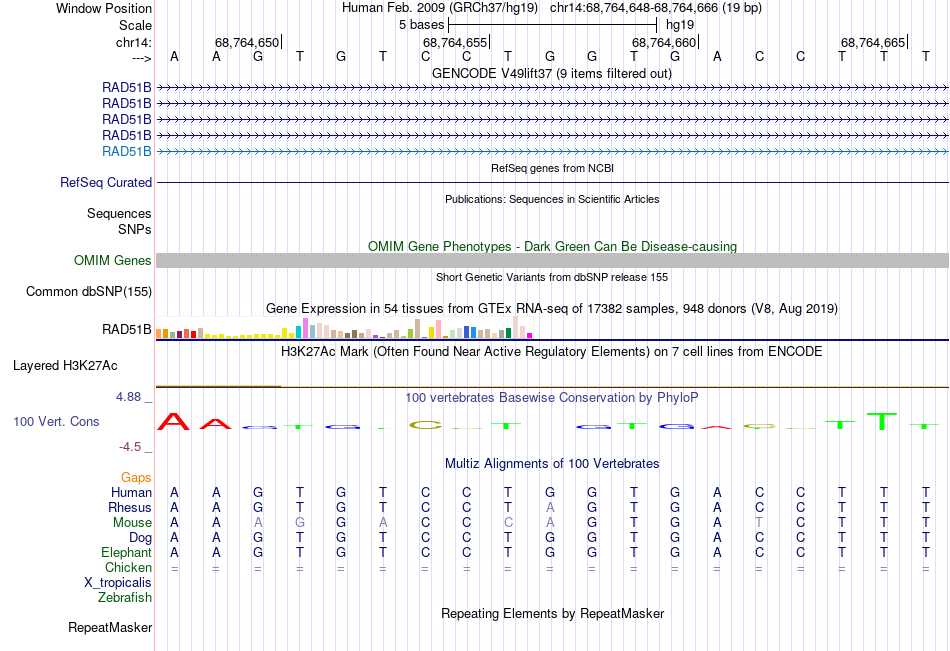Viewport: 950px width, 651px height.
Task: Open Short Genetic Variants from dbSNP title
Action: coord(552,277)
